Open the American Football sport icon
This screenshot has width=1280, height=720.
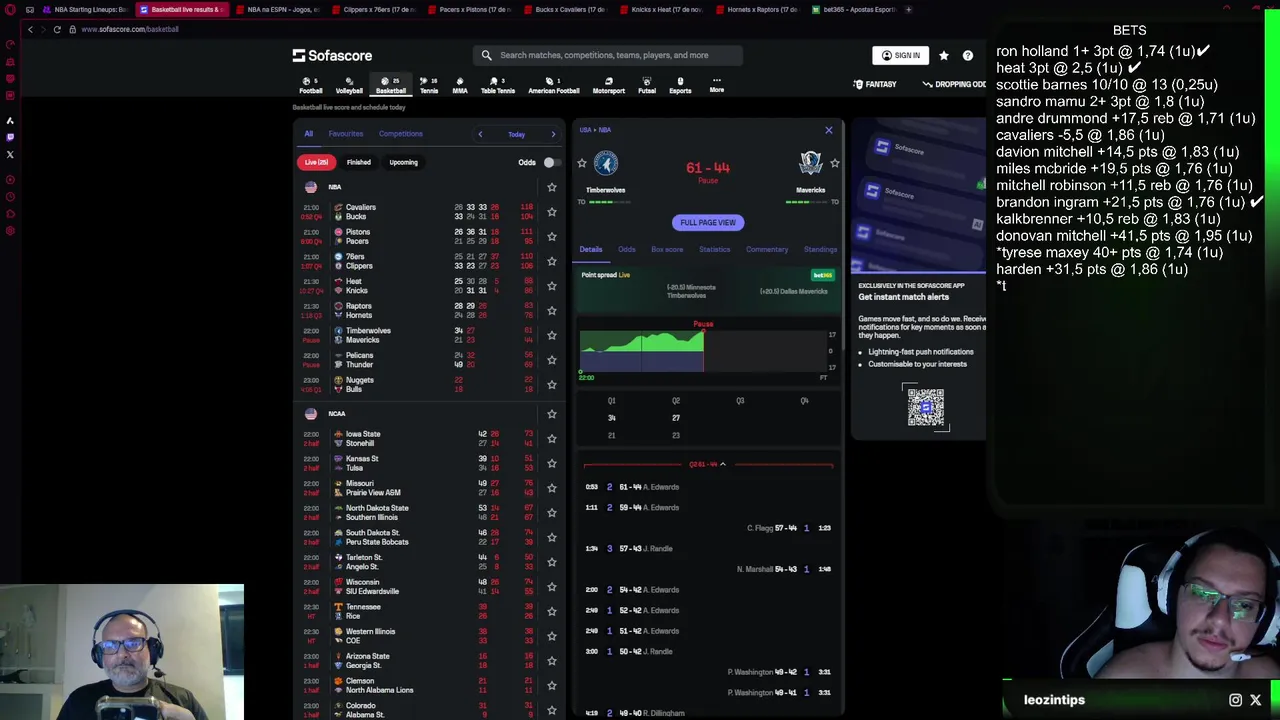pyautogui.click(x=553, y=85)
